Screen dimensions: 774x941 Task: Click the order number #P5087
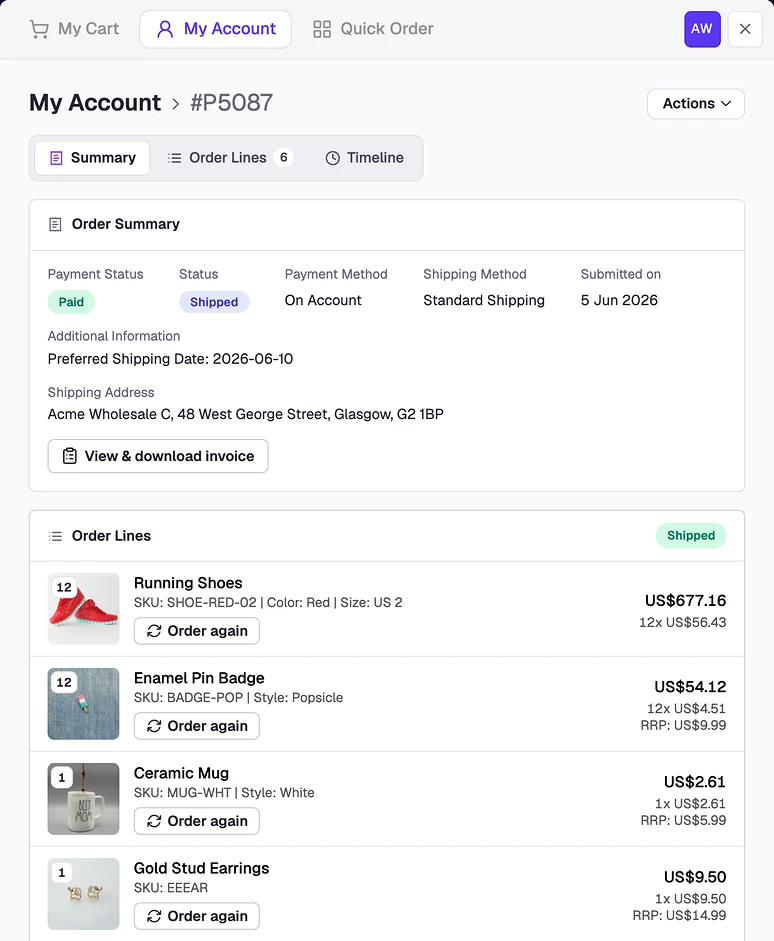click(232, 103)
